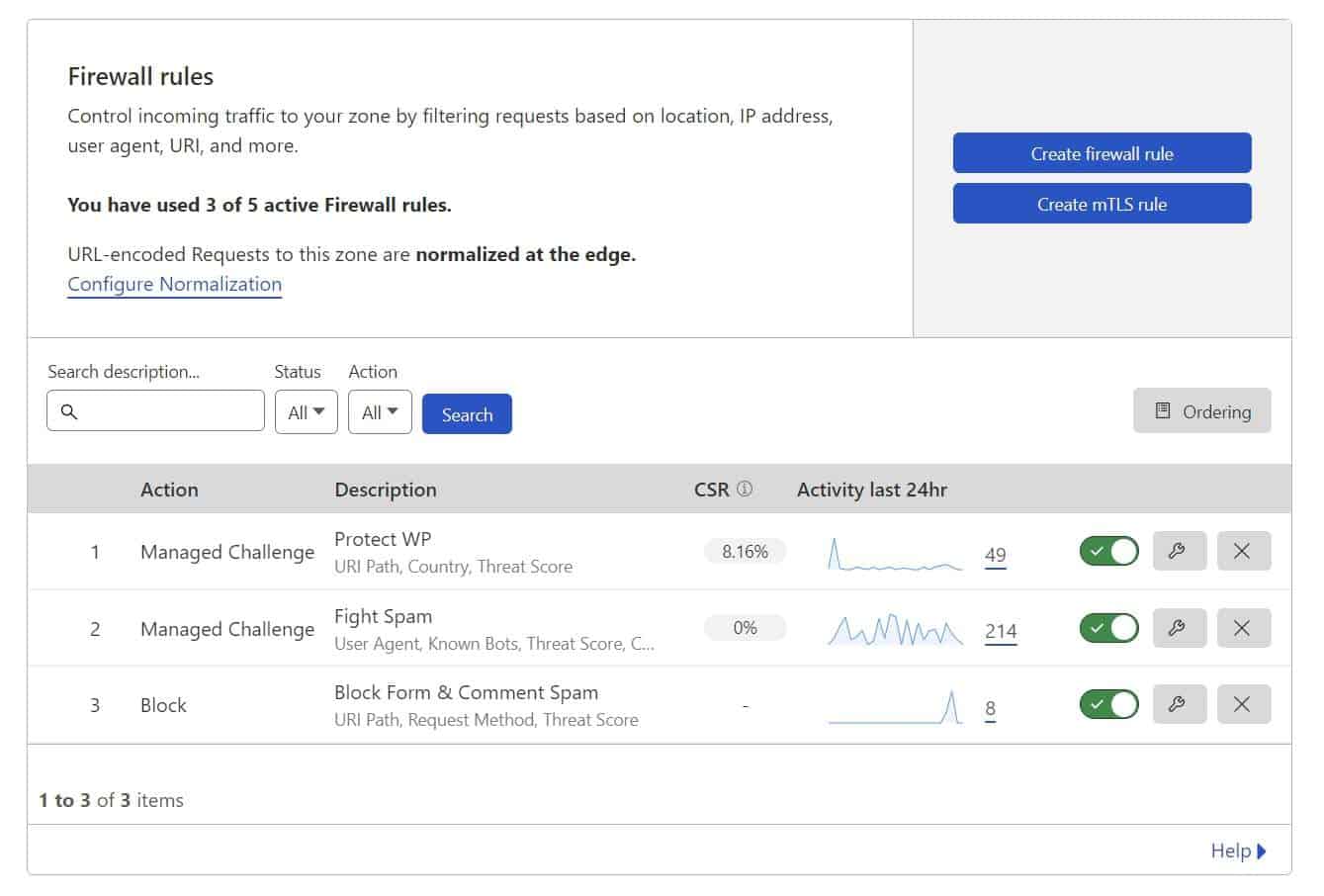
Task: Disable the Protect WP rule toggle
Action: coord(1108,551)
